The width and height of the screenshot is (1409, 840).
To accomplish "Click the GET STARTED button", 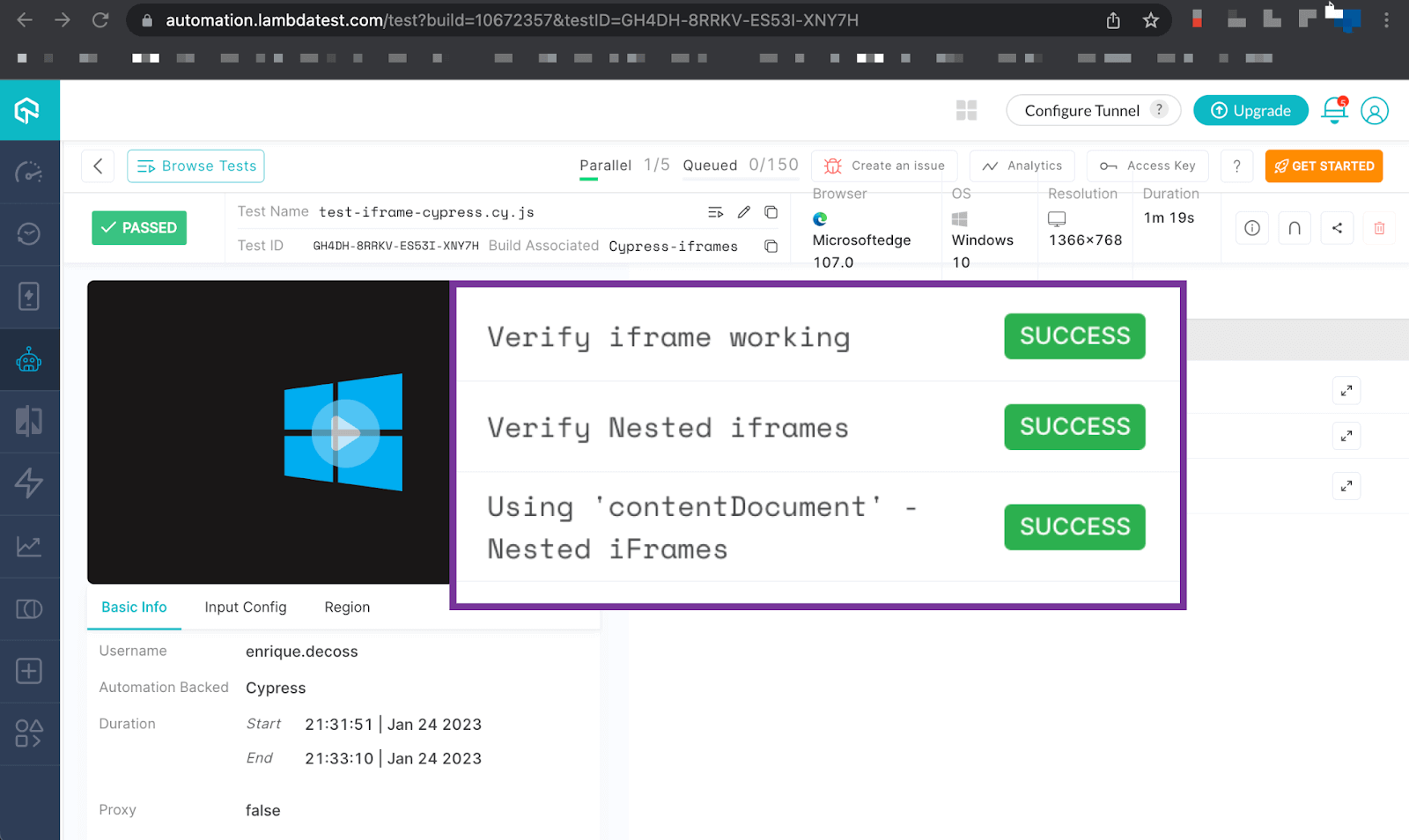I will (x=1324, y=166).
